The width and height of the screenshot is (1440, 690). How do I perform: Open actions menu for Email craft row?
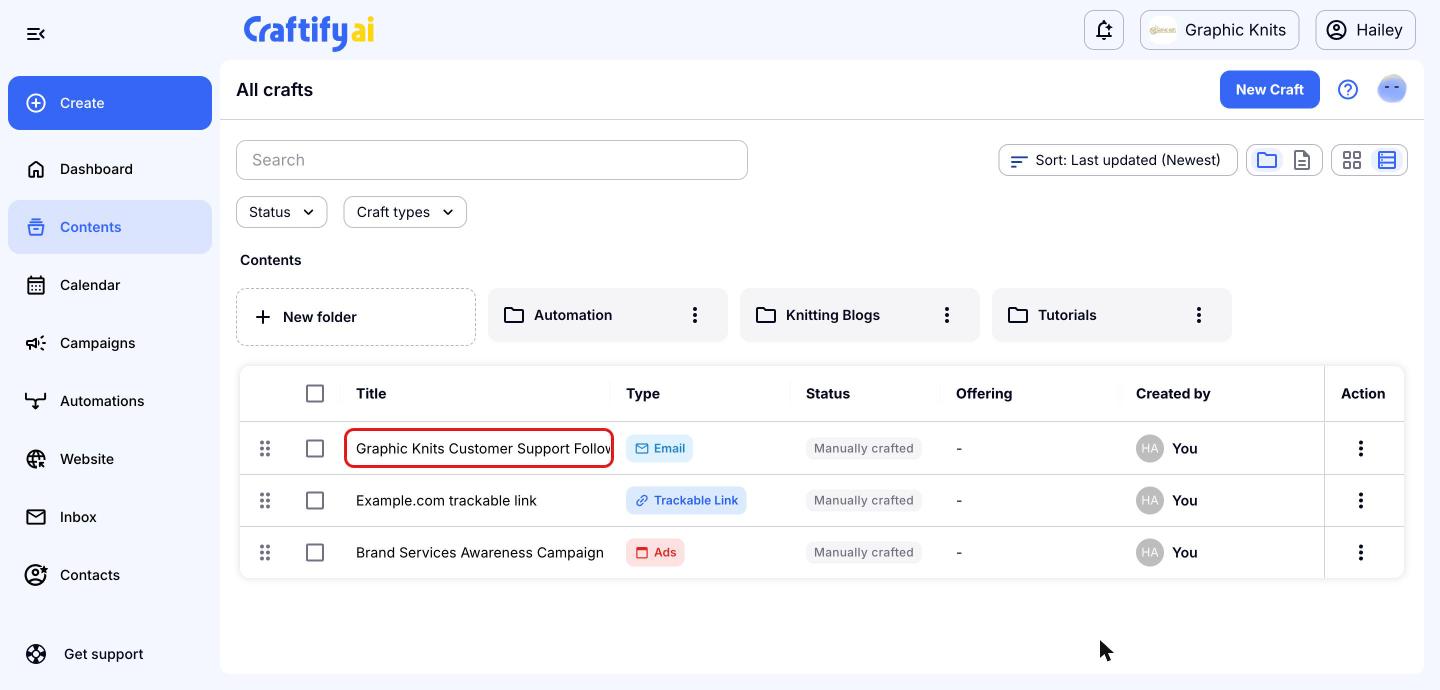tap(1361, 448)
